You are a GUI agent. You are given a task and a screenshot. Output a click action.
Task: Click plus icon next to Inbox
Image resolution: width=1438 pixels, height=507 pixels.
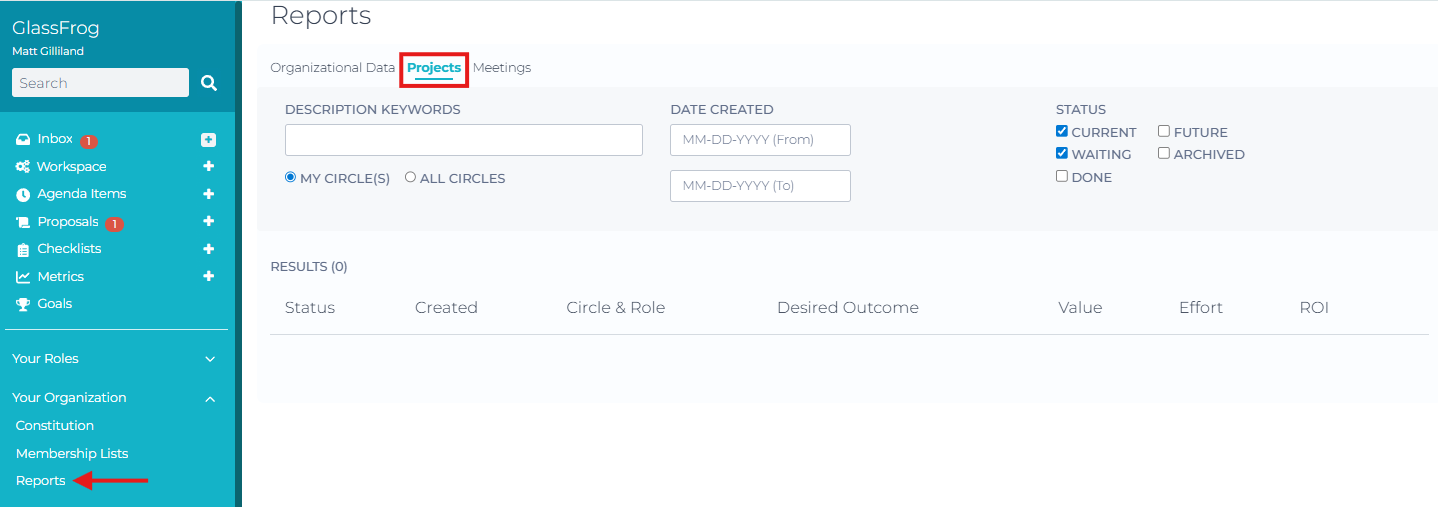coord(208,140)
